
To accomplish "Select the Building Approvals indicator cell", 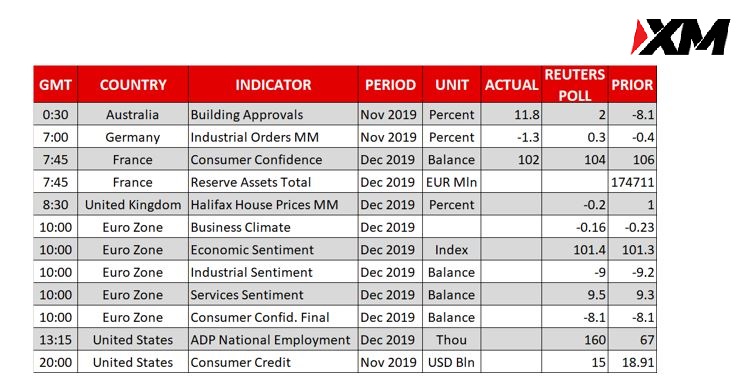I will coord(273,115).
